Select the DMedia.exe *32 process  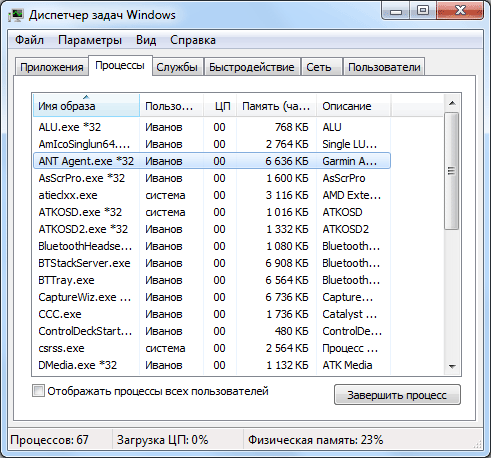212,365
